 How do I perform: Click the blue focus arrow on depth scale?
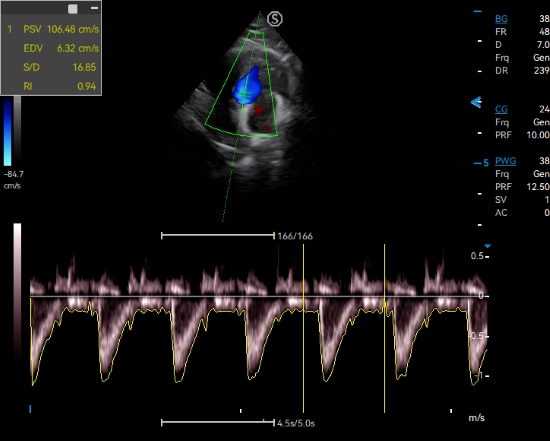[476, 102]
